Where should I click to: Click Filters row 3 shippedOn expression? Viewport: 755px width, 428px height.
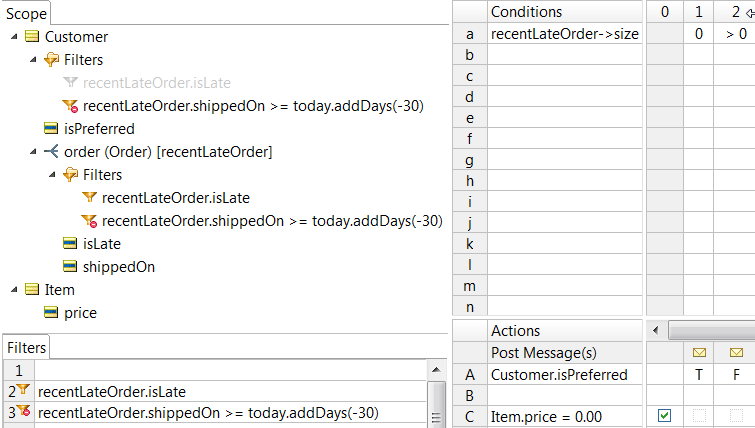tap(231, 413)
